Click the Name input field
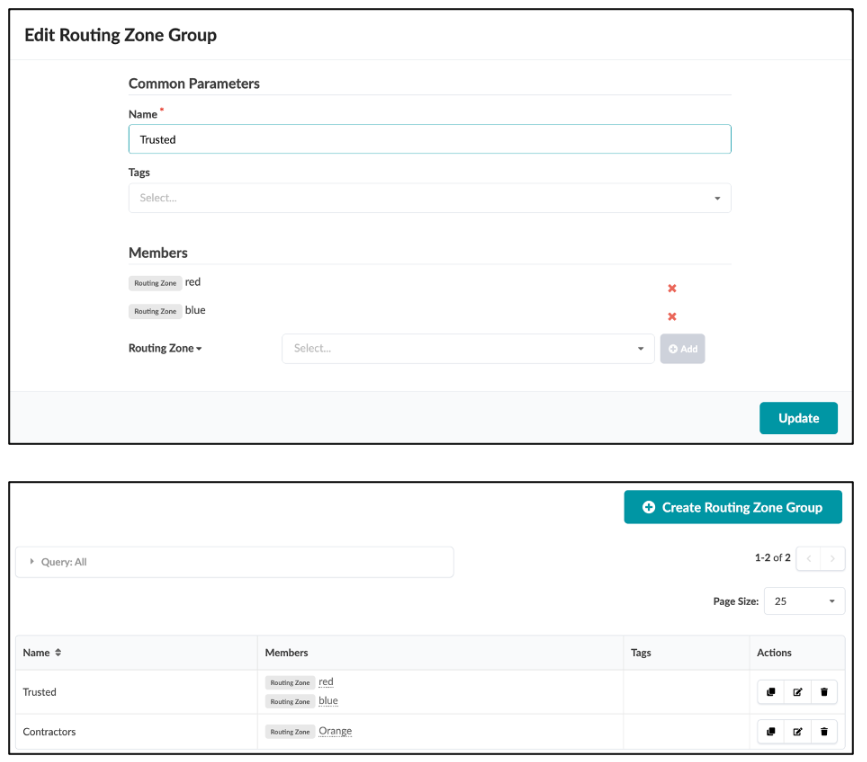This screenshot has height=762, width=867. pos(429,139)
